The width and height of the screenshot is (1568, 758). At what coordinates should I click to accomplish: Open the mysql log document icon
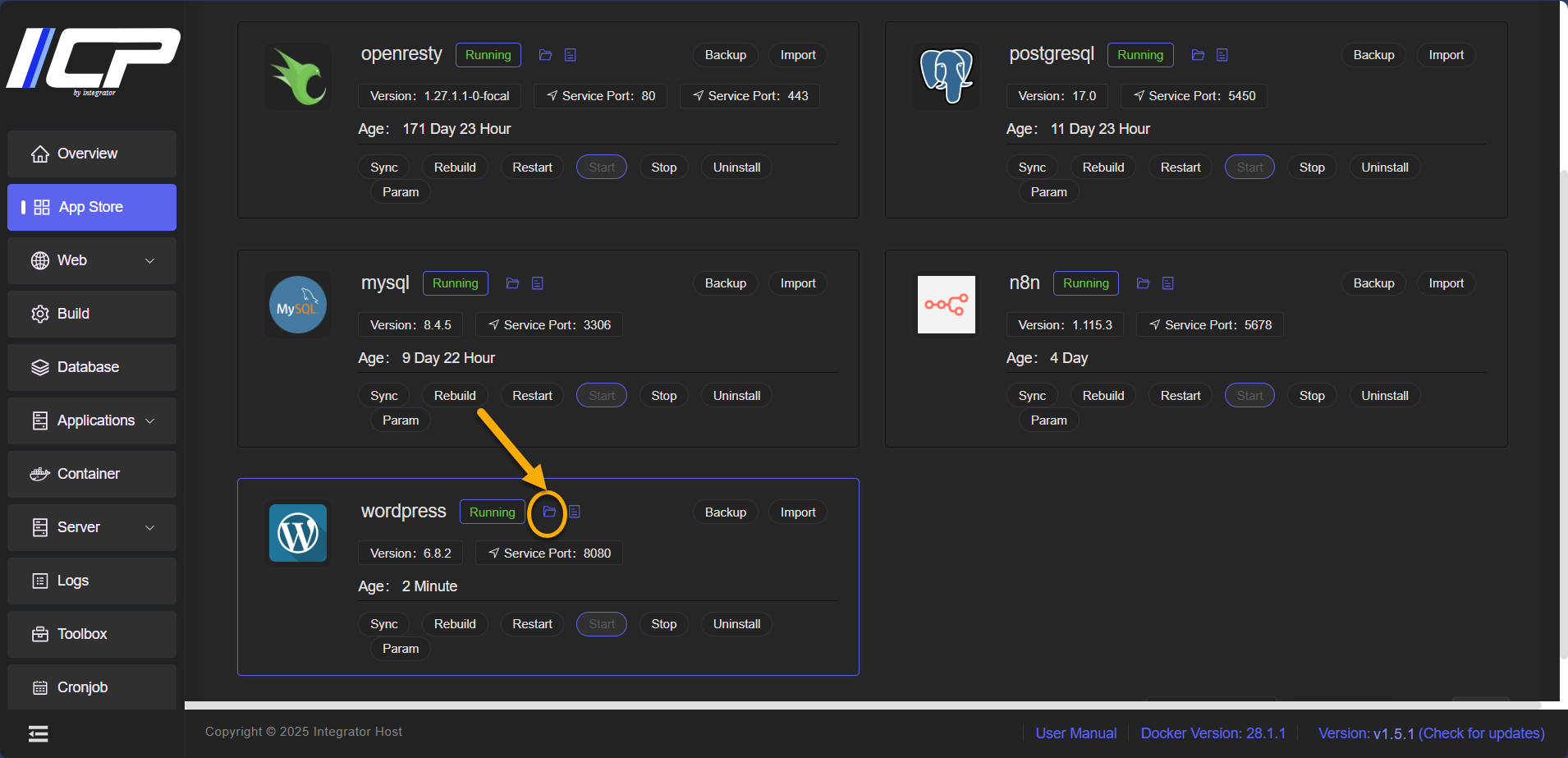click(x=538, y=283)
